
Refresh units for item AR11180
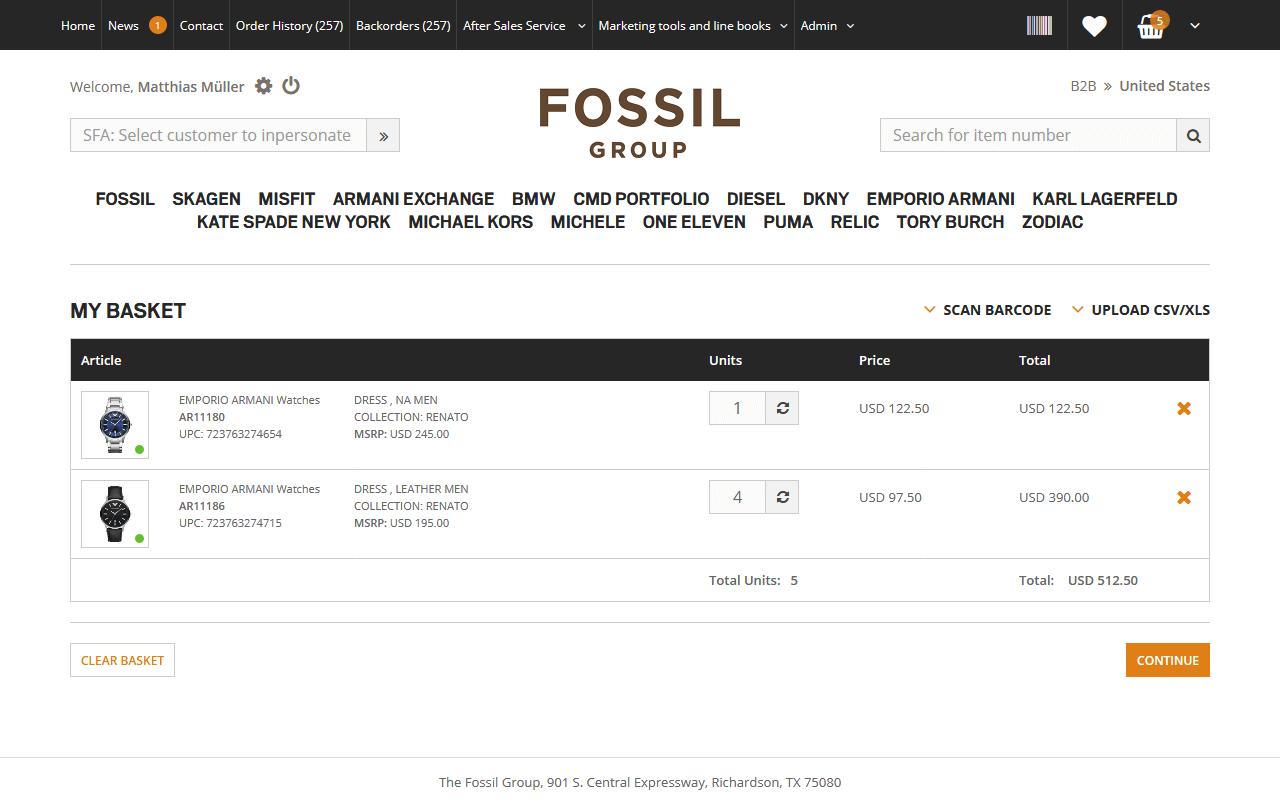(782, 408)
